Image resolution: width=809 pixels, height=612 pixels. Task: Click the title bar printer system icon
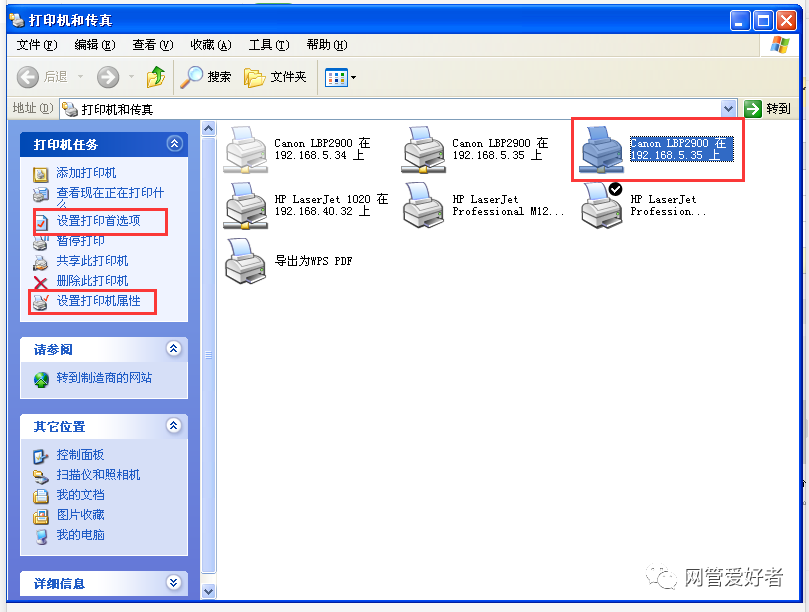[17, 21]
